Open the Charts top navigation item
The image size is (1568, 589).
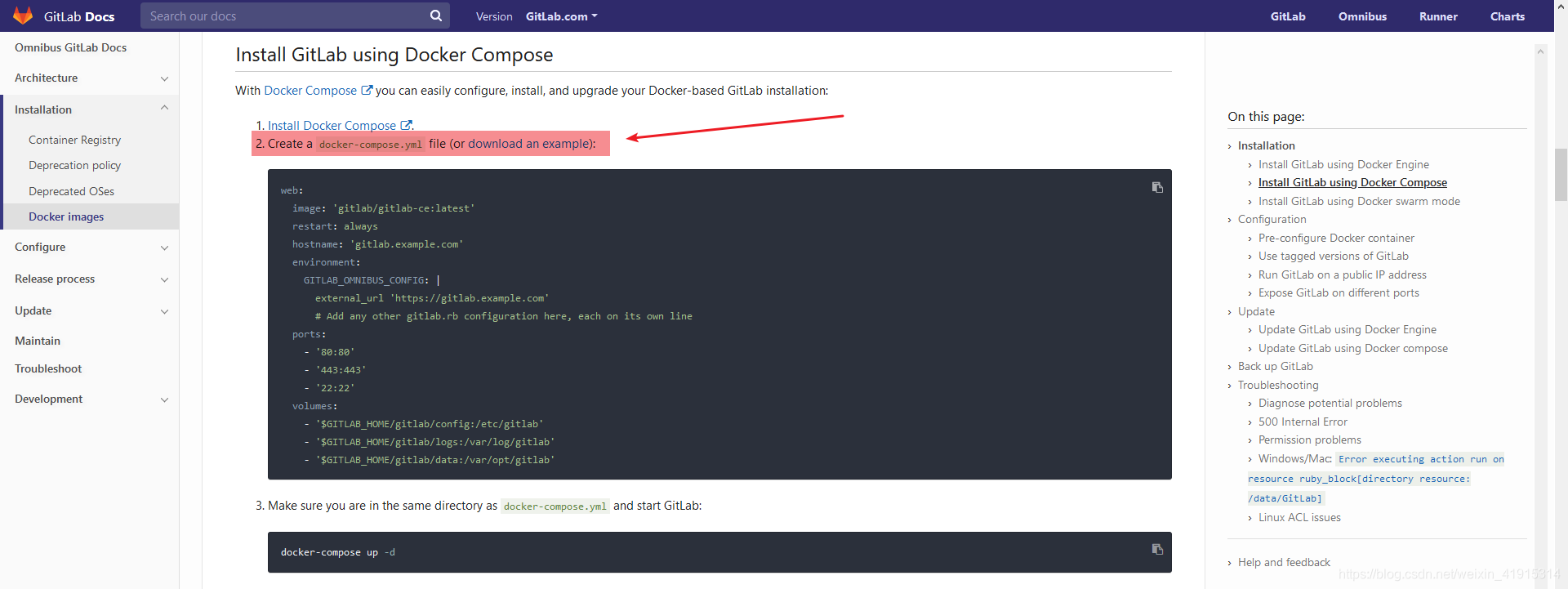click(1508, 16)
